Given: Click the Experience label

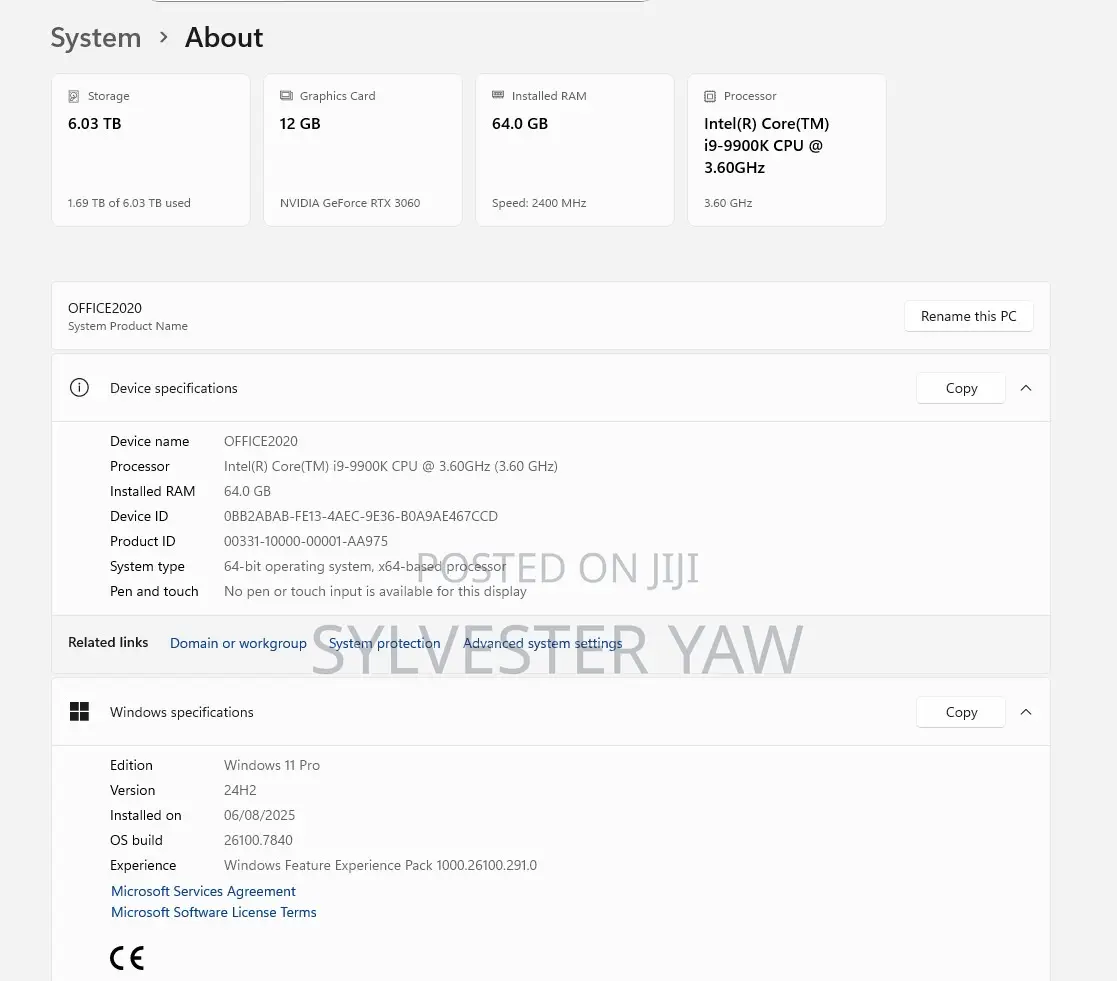Looking at the screenshot, I should tap(142, 865).
